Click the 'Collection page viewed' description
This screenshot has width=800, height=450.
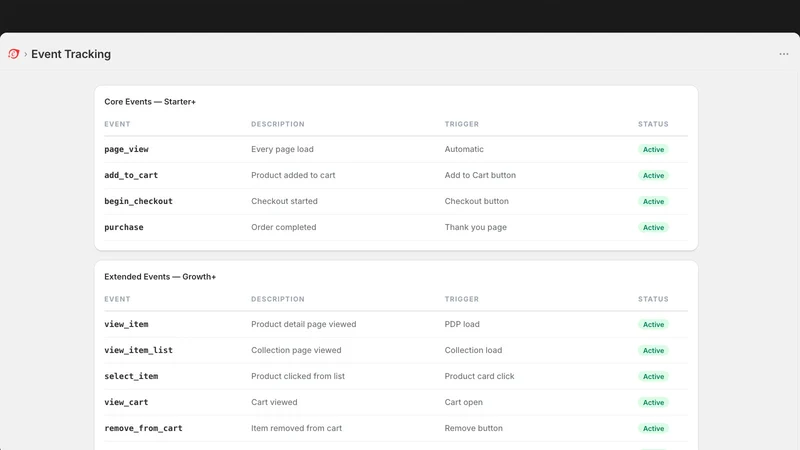(x=296, y=350)
